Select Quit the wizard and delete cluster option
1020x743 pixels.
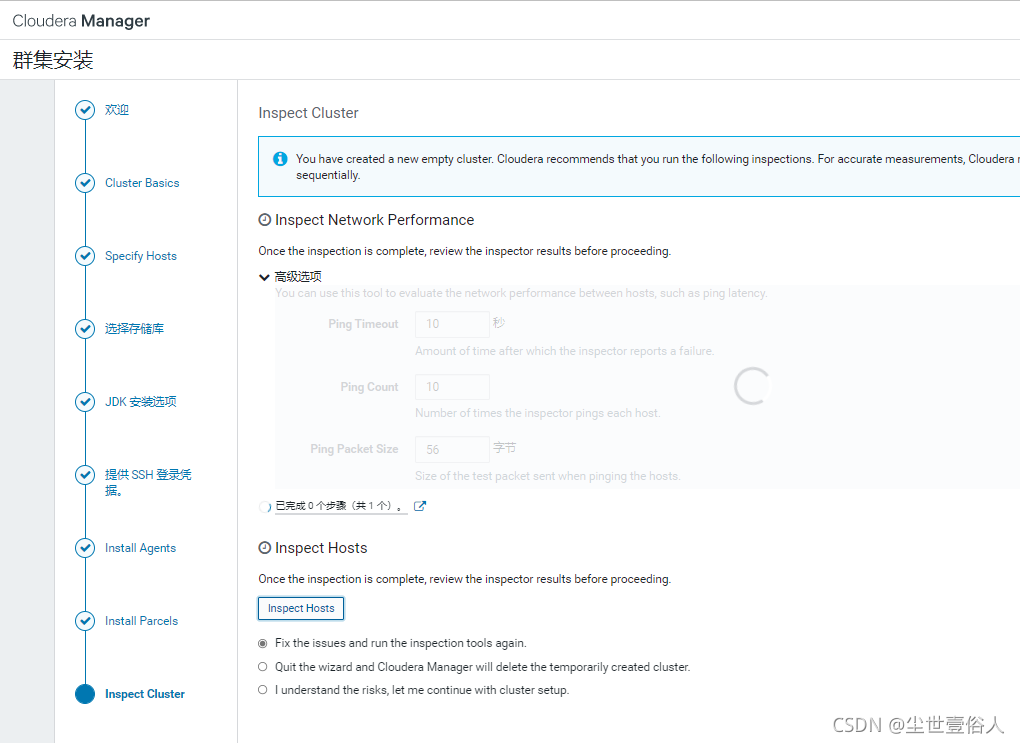[x=262, y=667]
